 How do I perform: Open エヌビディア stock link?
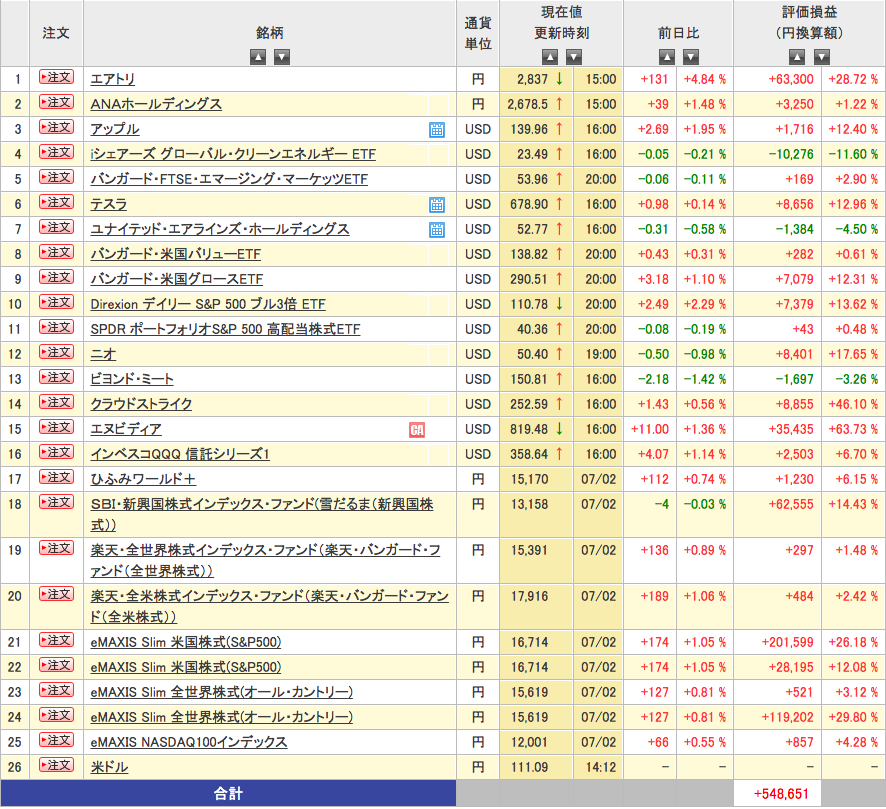126,429
